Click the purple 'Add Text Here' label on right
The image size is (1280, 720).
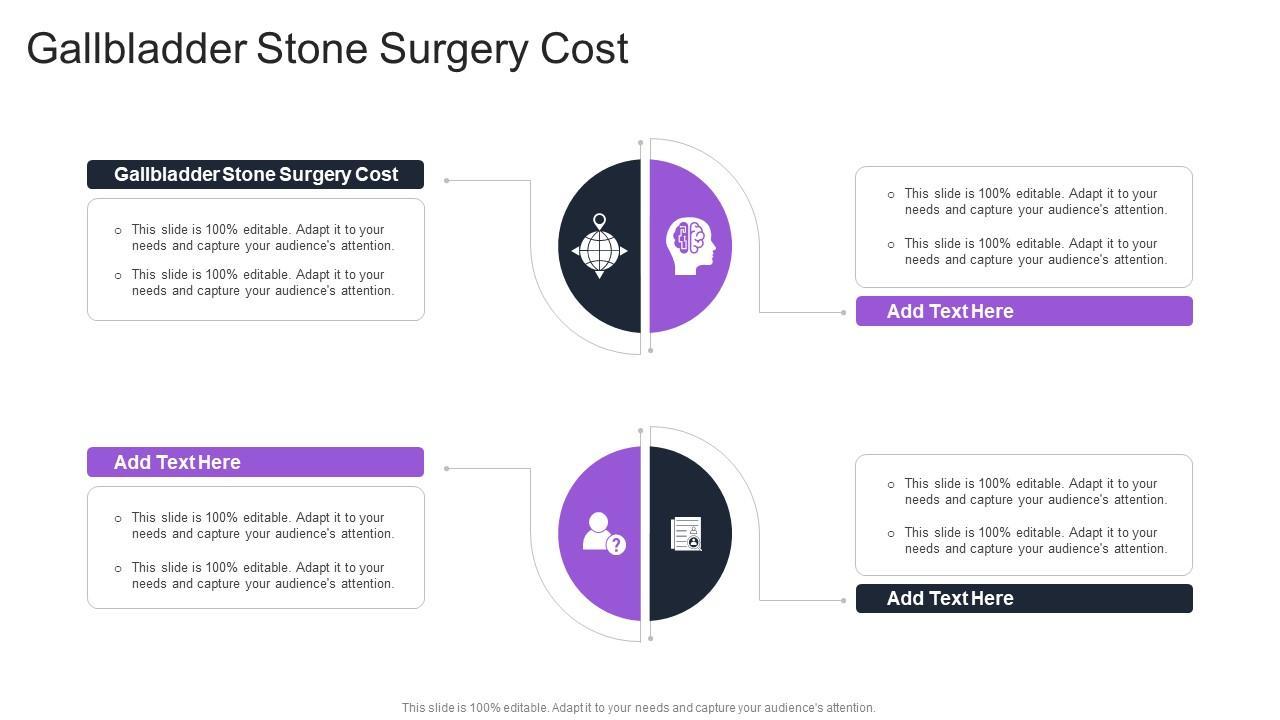(x=1024, y=311)
